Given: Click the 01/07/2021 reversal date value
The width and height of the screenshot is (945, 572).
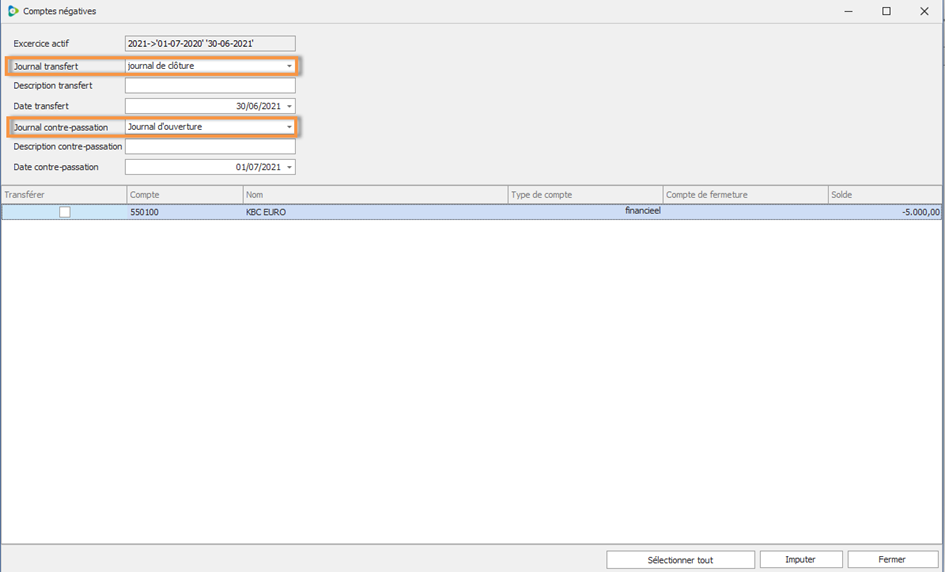Looking at the screenshot, I should point(258,167).
